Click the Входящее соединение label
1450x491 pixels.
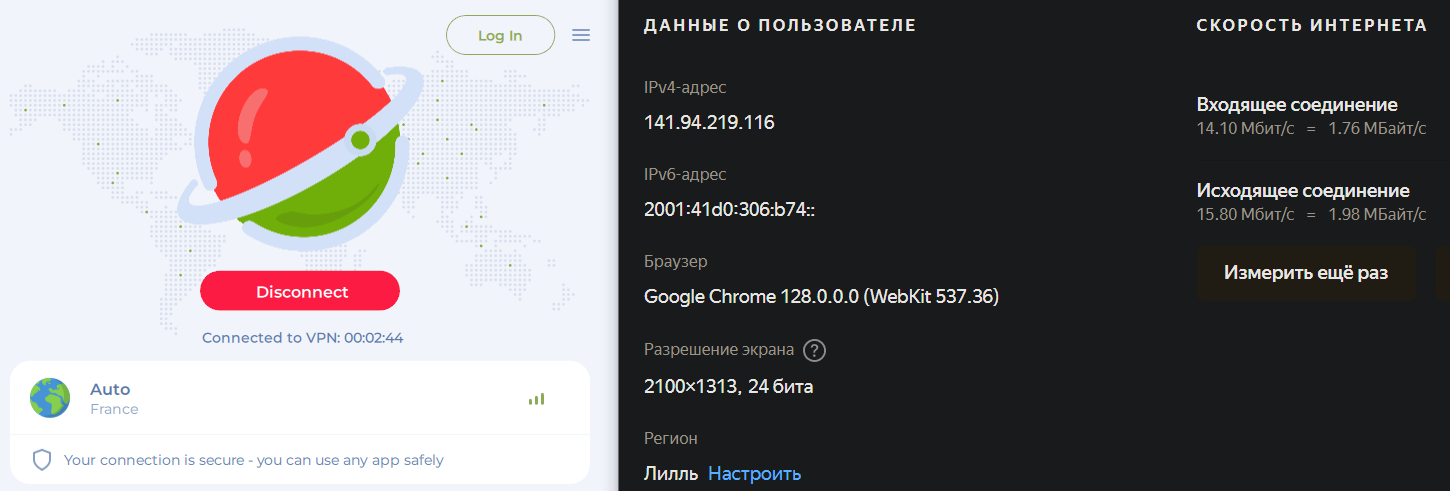click(1297, 105)
